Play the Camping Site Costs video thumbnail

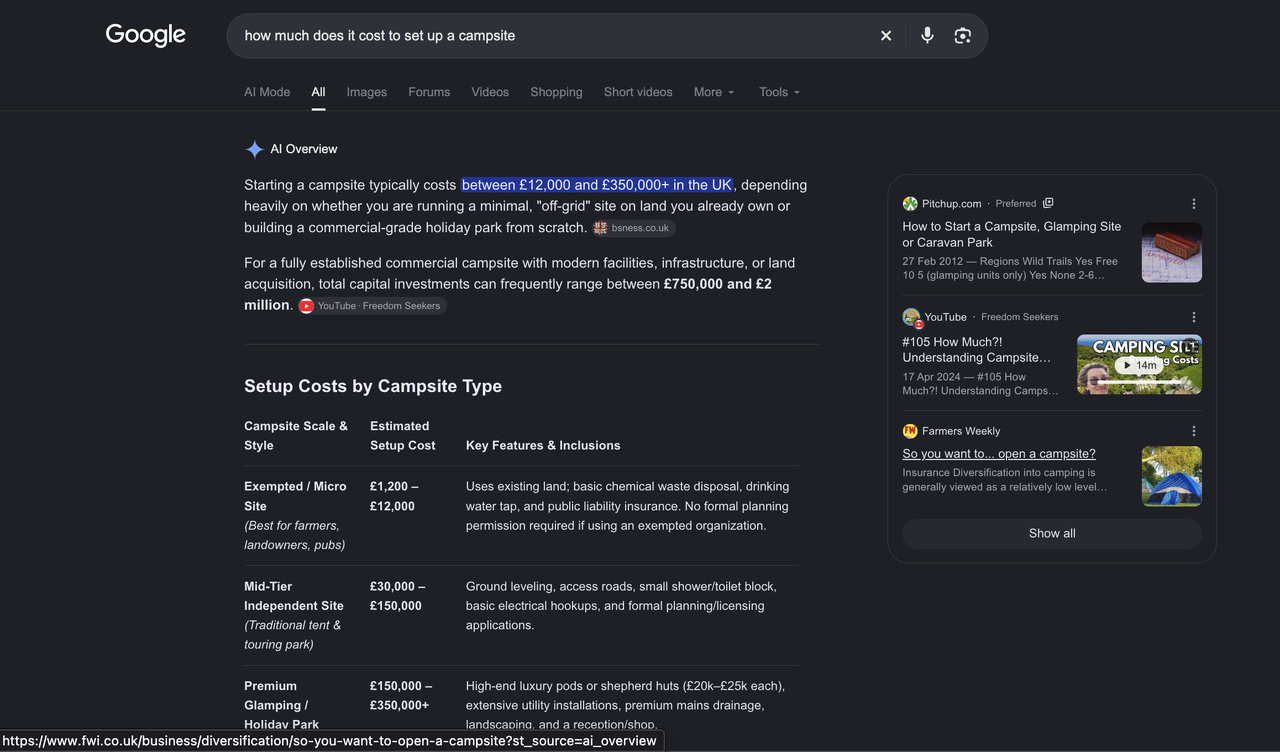click(1139, 364)
